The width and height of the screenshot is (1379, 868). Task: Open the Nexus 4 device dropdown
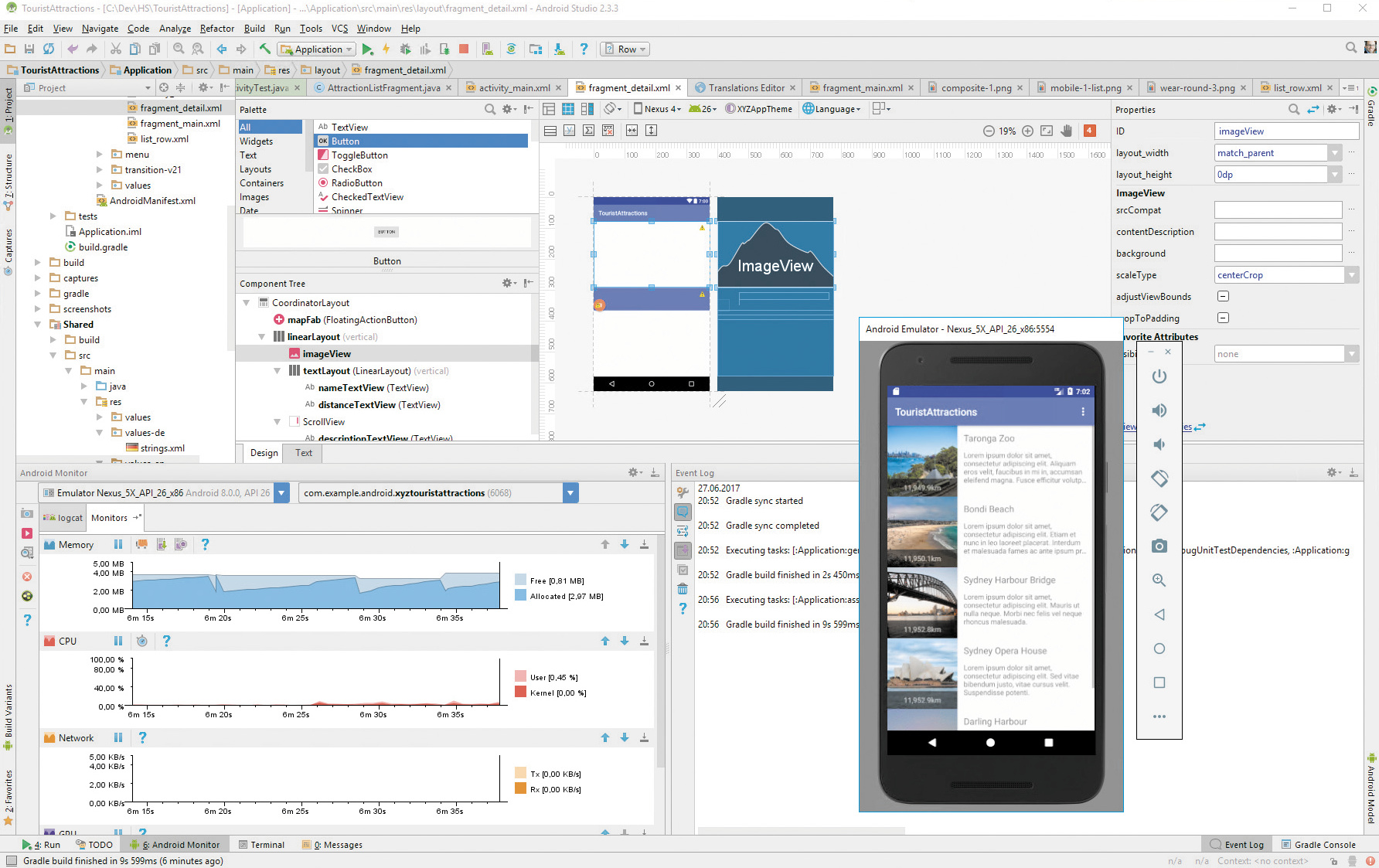(x=657, y=109)
